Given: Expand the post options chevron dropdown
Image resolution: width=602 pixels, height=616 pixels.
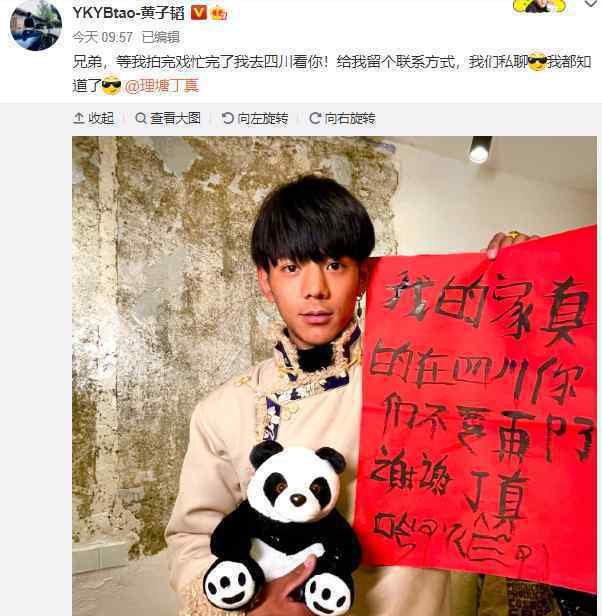Looking at the screenshot, I should click(x=591, y=4).
